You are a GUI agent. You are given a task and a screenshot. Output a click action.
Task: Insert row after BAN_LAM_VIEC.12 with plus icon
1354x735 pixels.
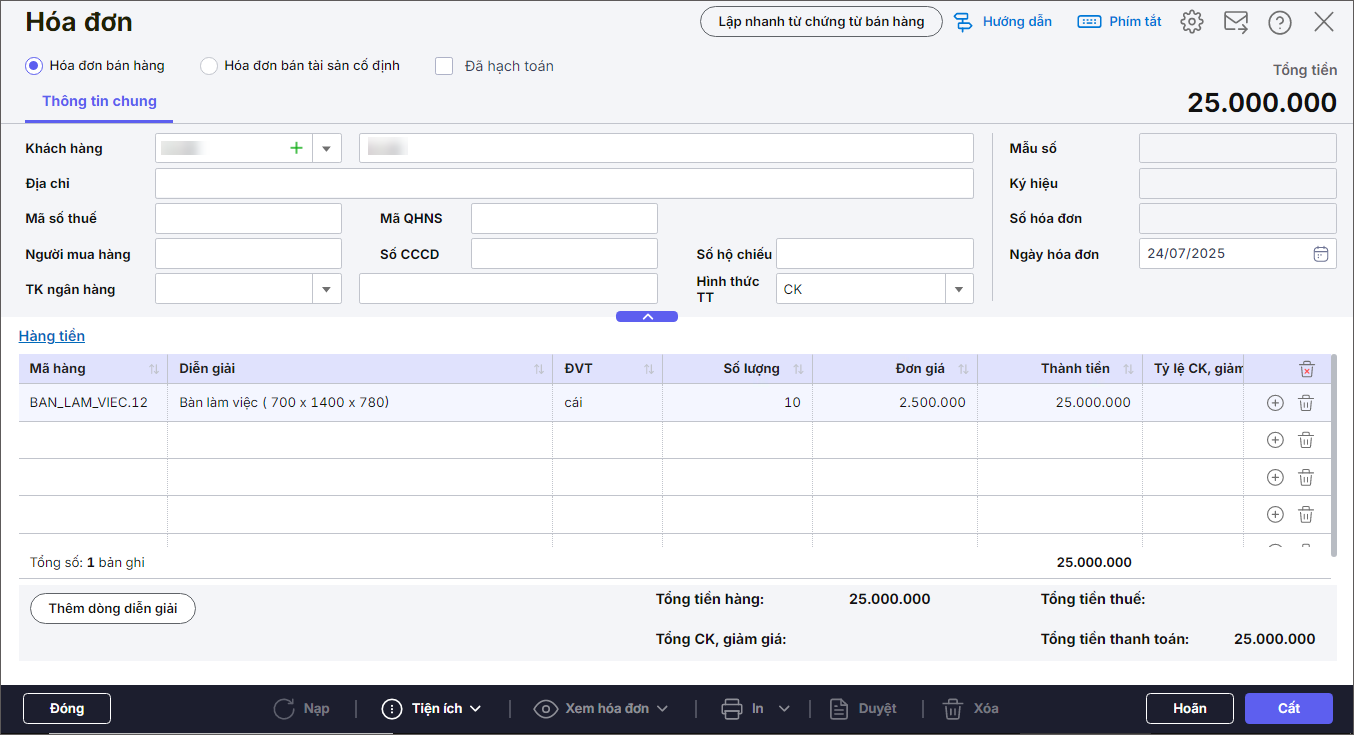1274,403
